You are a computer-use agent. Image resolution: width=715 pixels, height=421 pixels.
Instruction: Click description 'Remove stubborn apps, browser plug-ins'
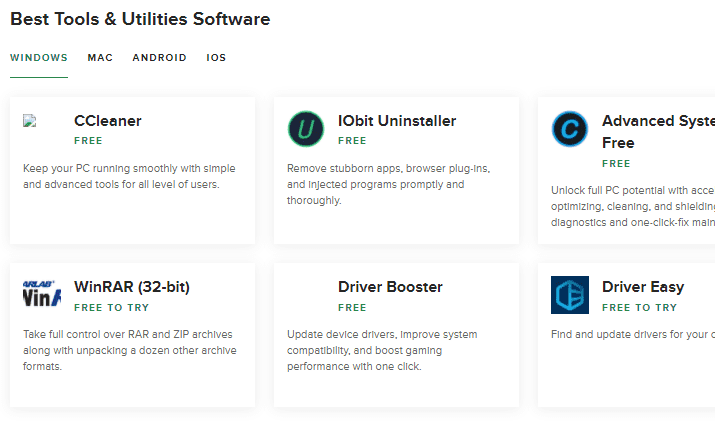[x=389, y=184]
